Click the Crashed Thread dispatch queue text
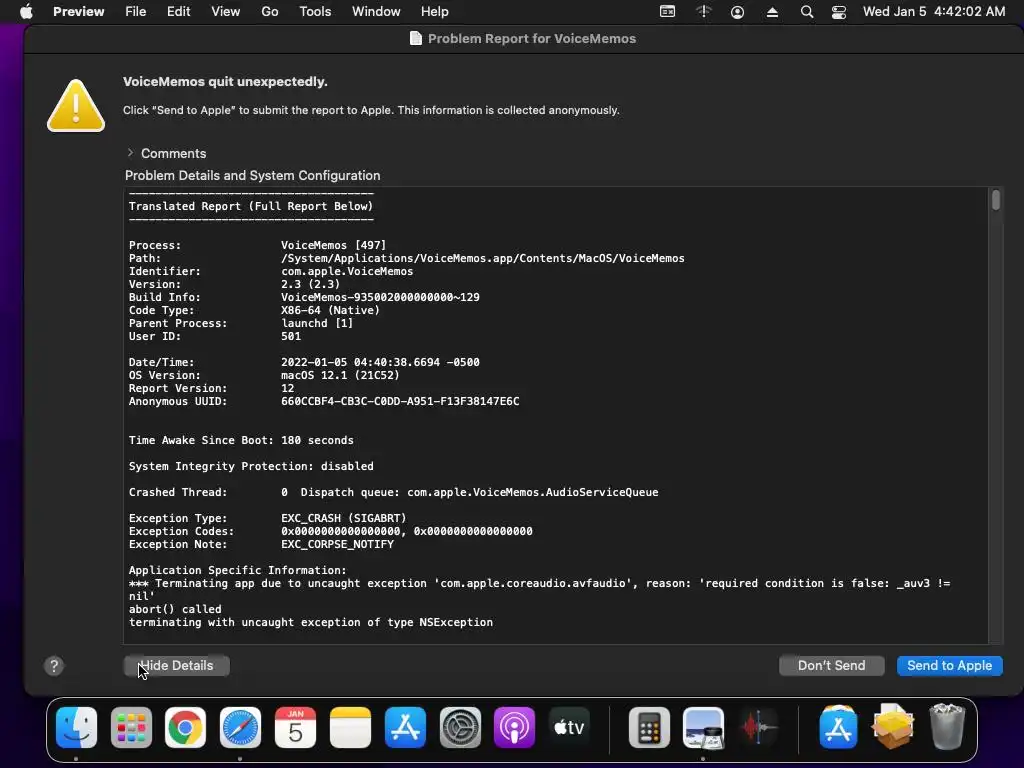This screenshot has height=768, width=1024. coord(470,492)
